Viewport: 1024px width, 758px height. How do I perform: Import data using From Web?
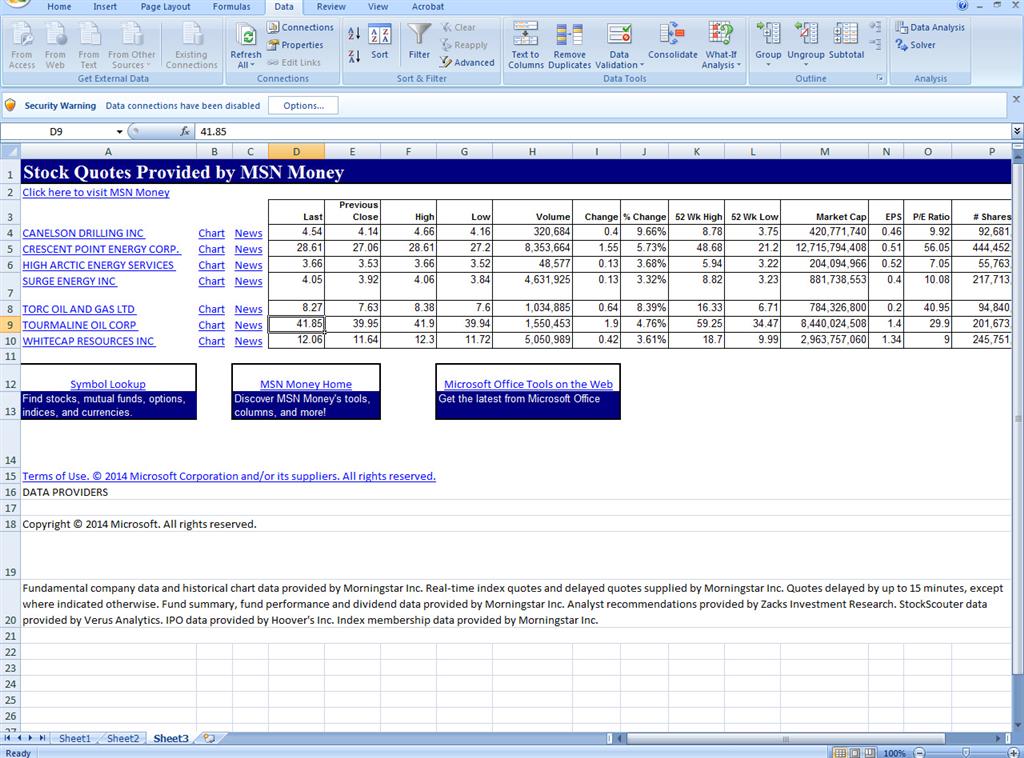(56, 45)
